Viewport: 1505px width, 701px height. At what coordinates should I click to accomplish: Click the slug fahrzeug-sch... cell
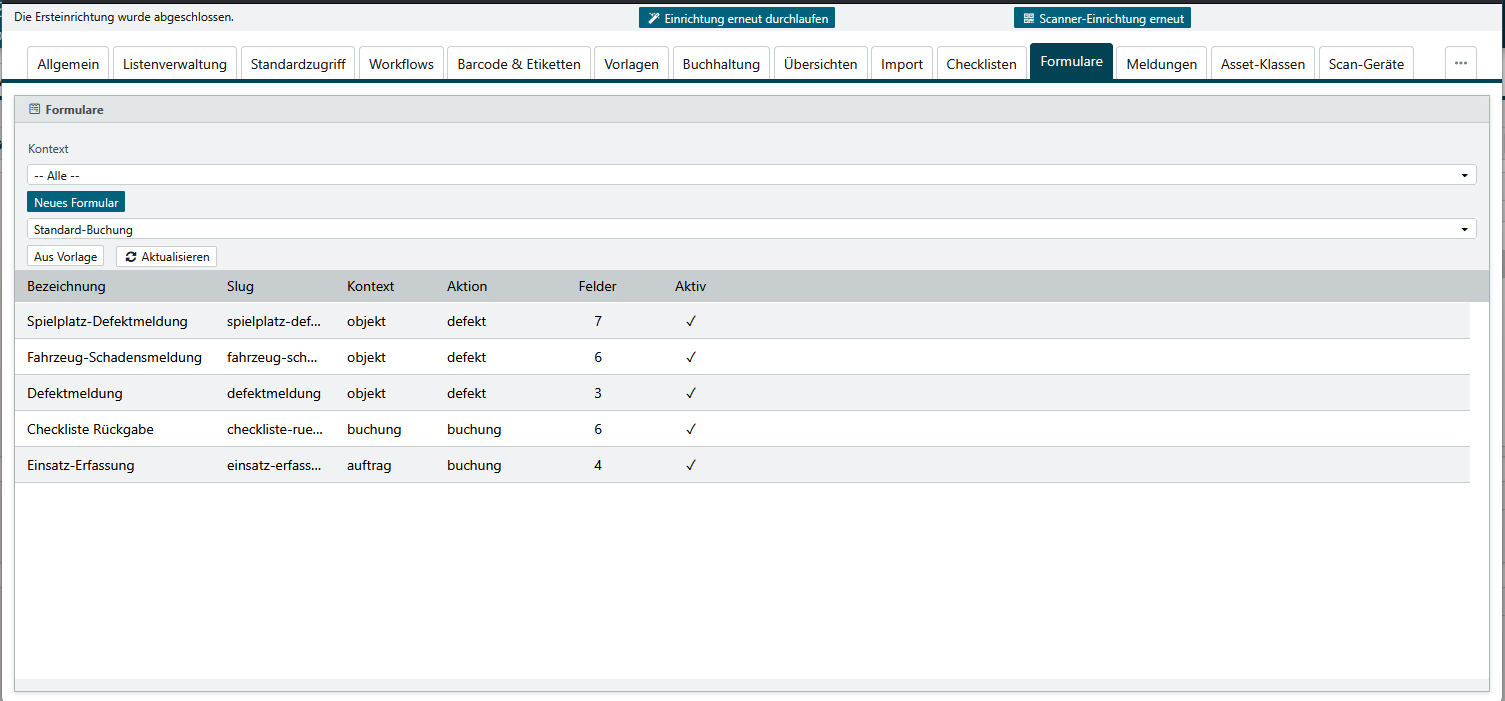click(x=272, y=357)
